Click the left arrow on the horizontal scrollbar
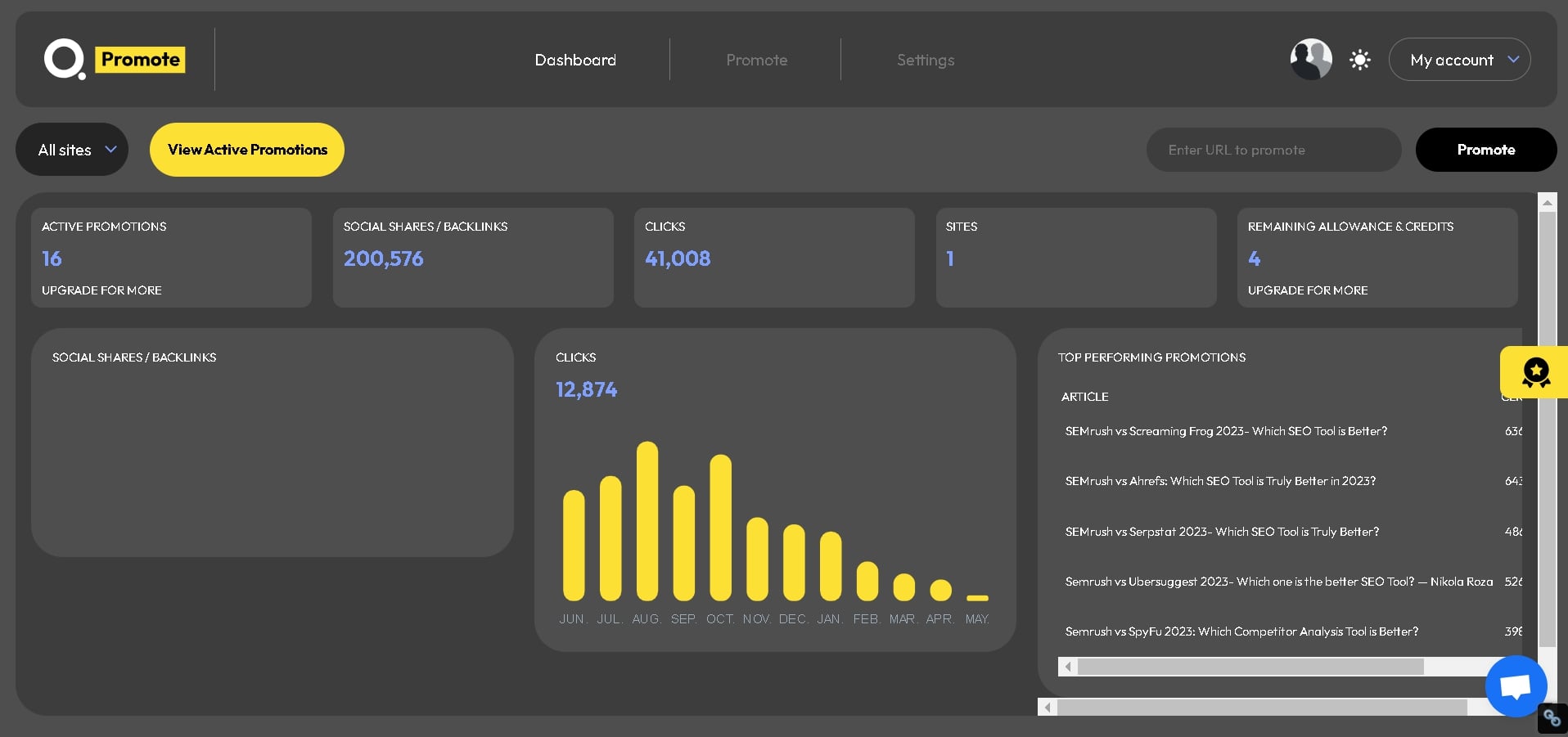Image resolution: width=1568 pixels, height=737 pixels. tap(1068, 667)
